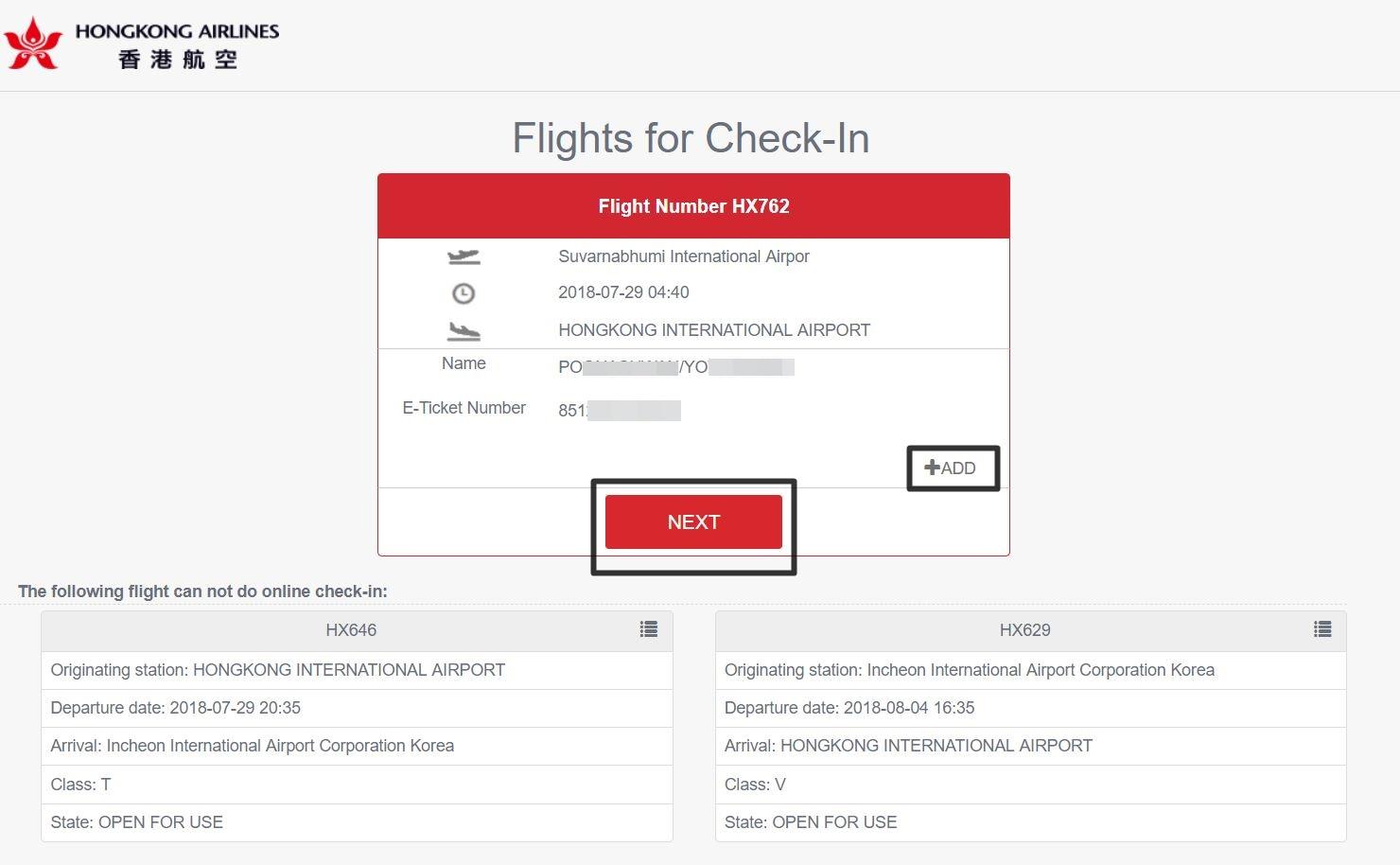Click the airplane takeoff icon for departure airport
The height and width of the screenshot is (865, 1400).
(463, 256)
